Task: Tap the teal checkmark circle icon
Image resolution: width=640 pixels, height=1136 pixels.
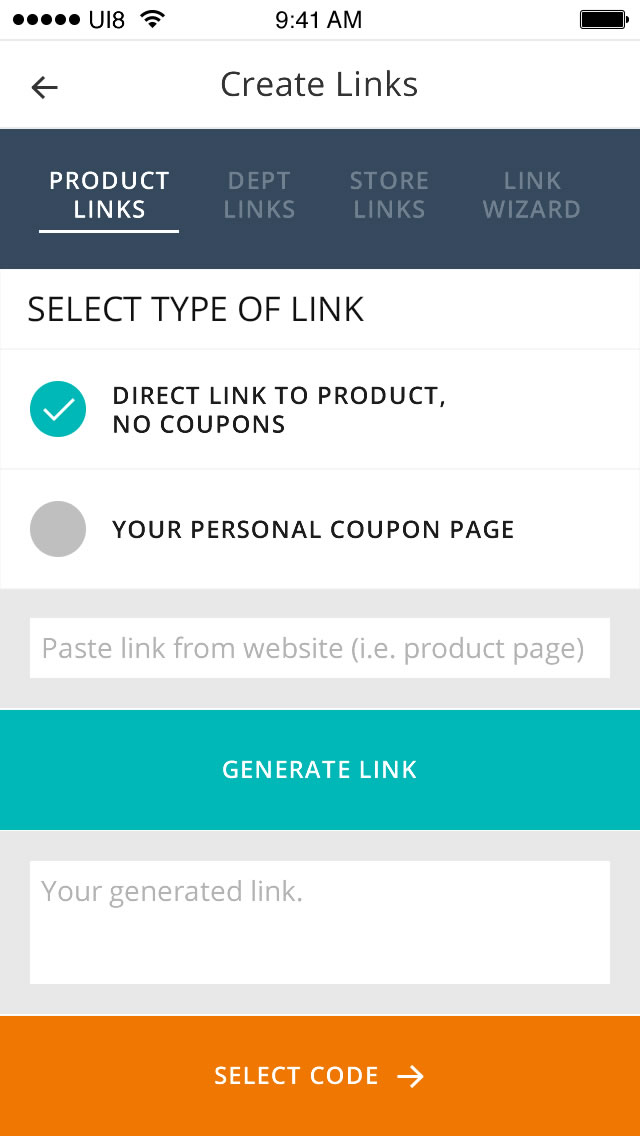Action: tap(57, 409)
